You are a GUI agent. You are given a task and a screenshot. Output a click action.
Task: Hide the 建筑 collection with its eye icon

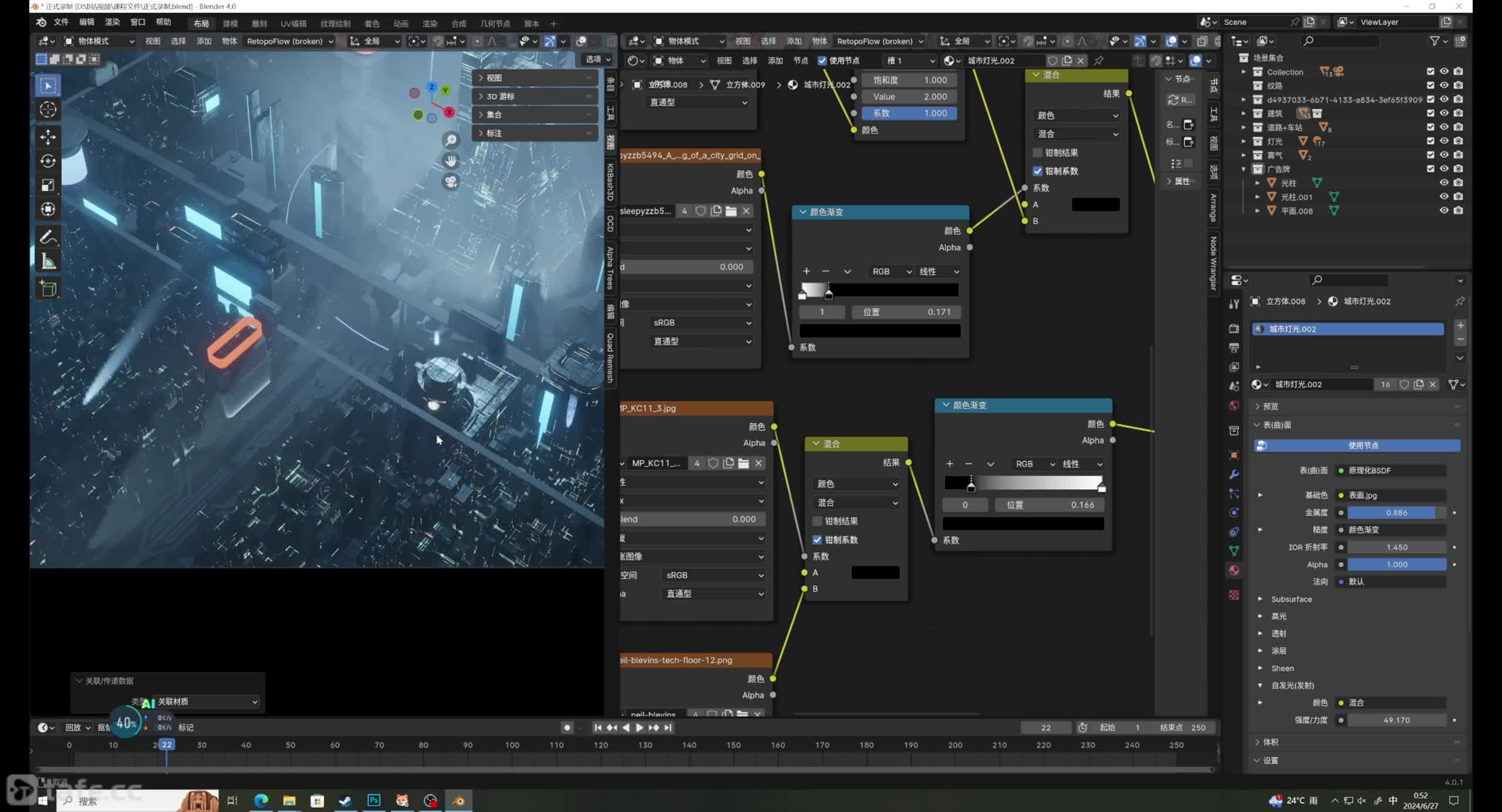1444,113
